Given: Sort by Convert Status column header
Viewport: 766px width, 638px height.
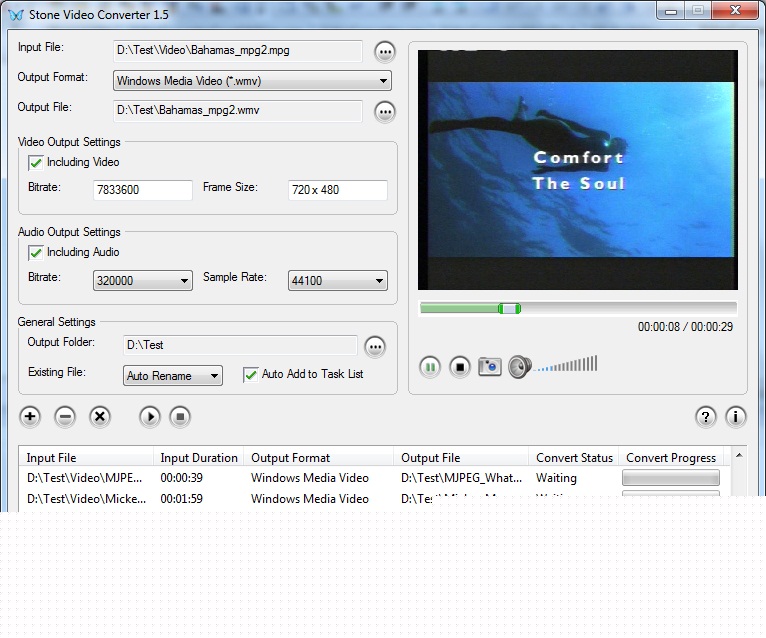Looking at the screenshot, I should [x=574, y=458].
